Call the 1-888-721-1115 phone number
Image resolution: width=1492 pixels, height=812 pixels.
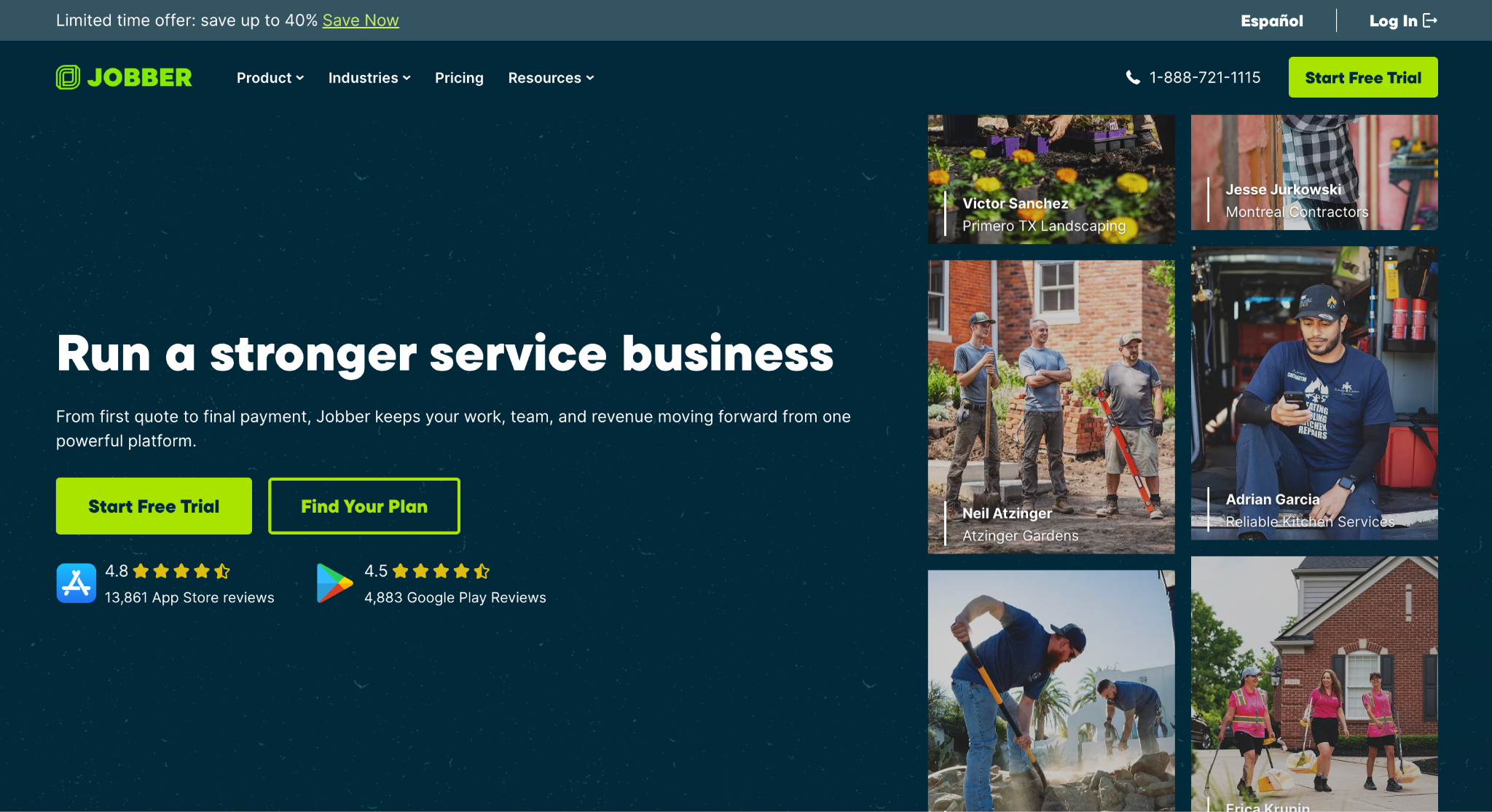[1205, 77]
